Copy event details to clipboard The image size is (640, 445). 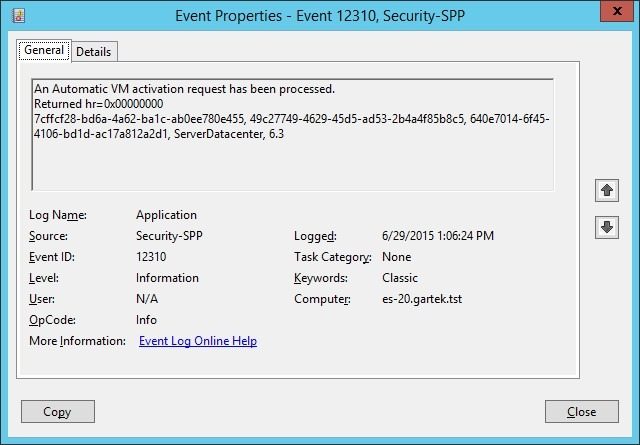tap(58, 412)
